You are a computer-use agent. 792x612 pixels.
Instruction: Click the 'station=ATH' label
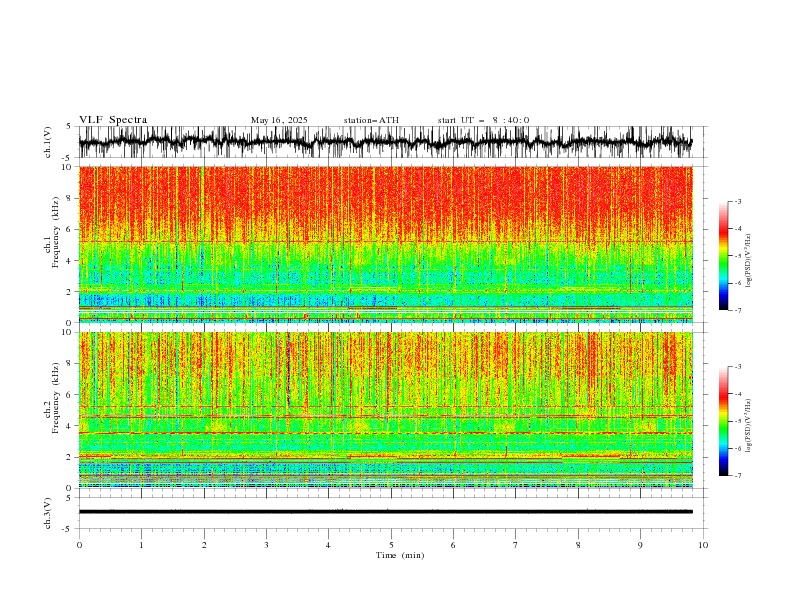point(371,120)
